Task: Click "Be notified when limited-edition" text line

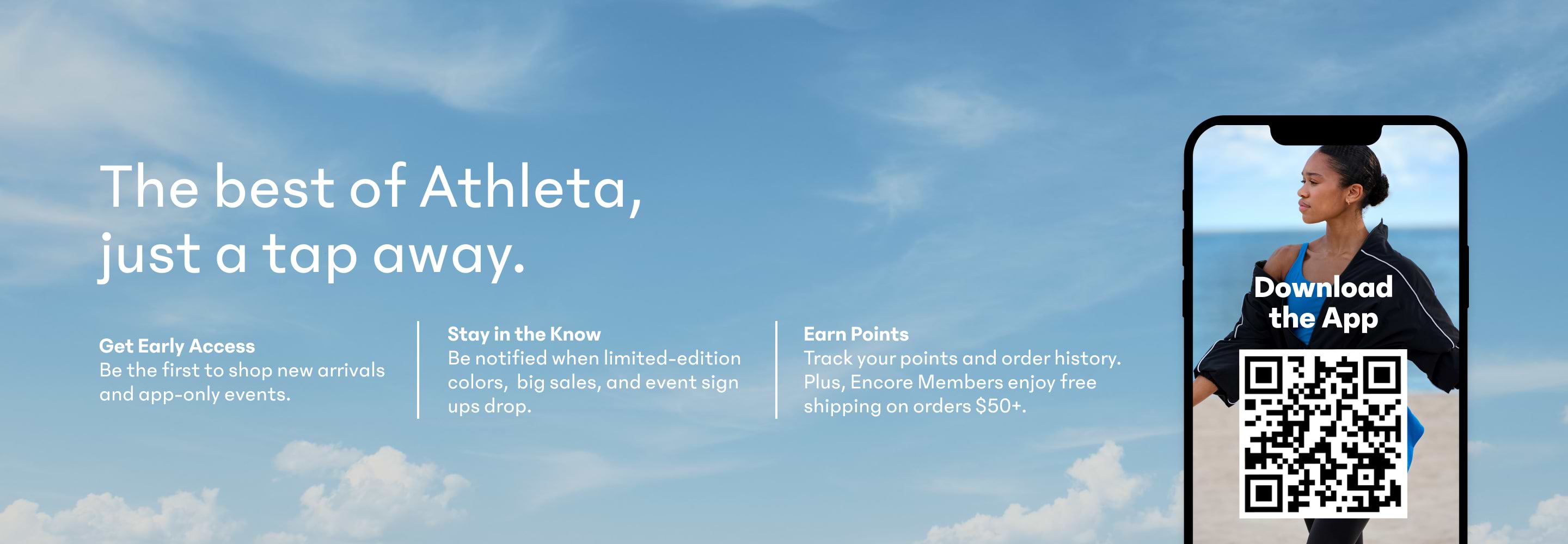Action: tap(594, 358)
